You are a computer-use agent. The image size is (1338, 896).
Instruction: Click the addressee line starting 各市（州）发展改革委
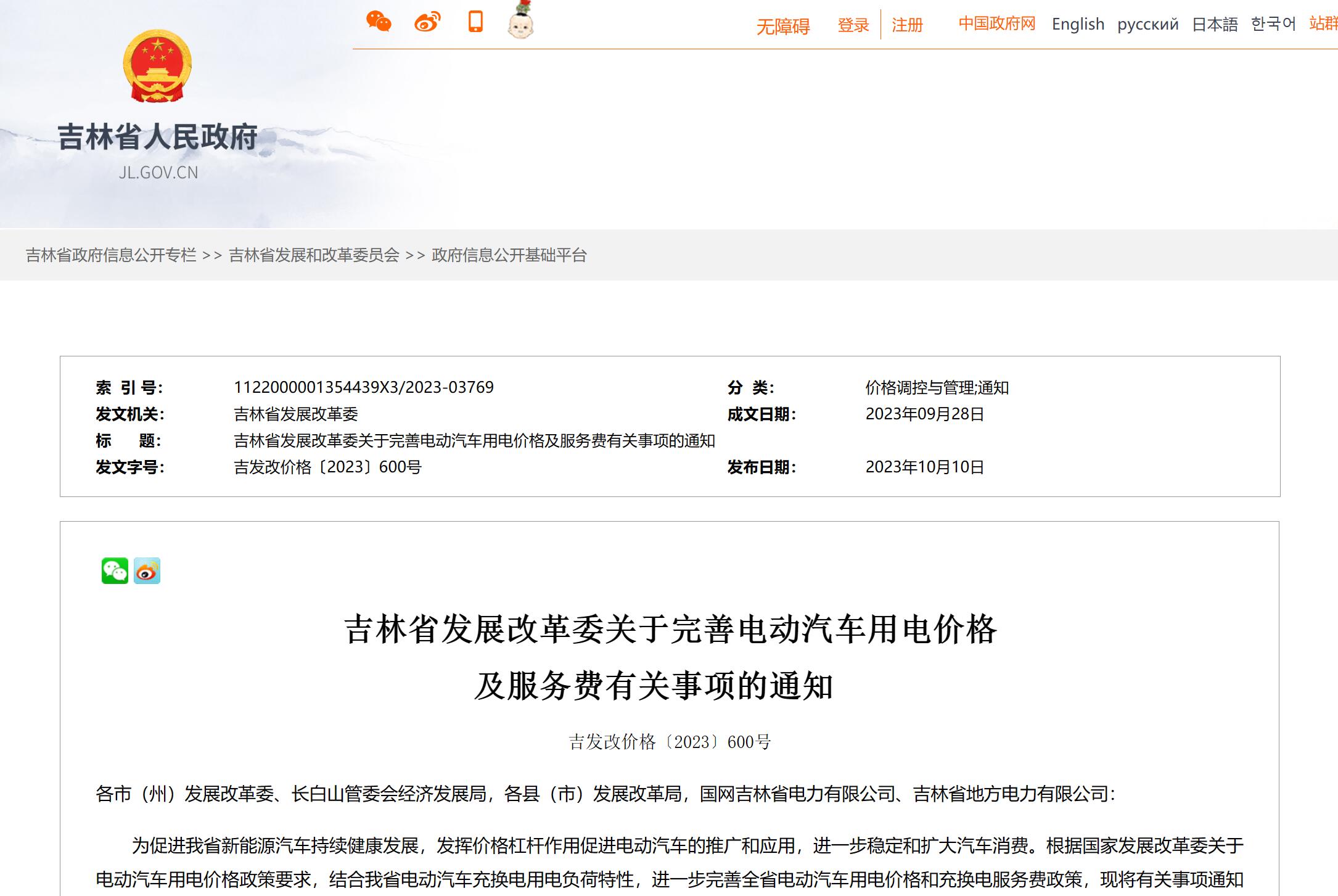coord(605,794)
